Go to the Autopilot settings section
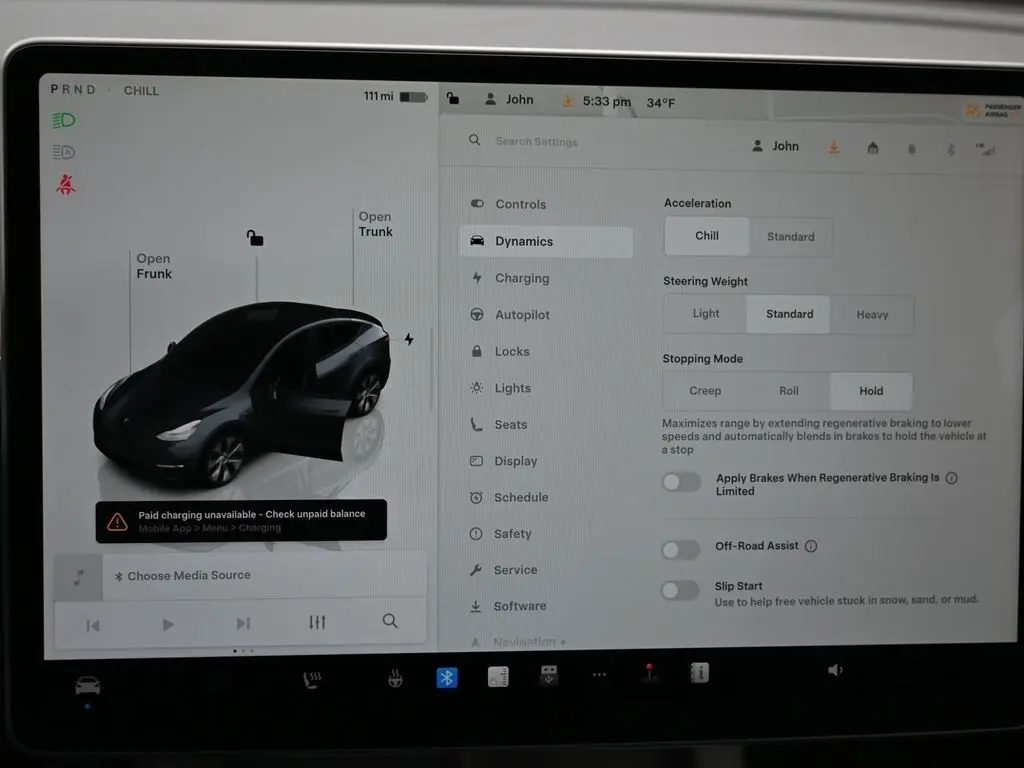1024x768 pixels. pyautogui.click(x=521, y=315)
